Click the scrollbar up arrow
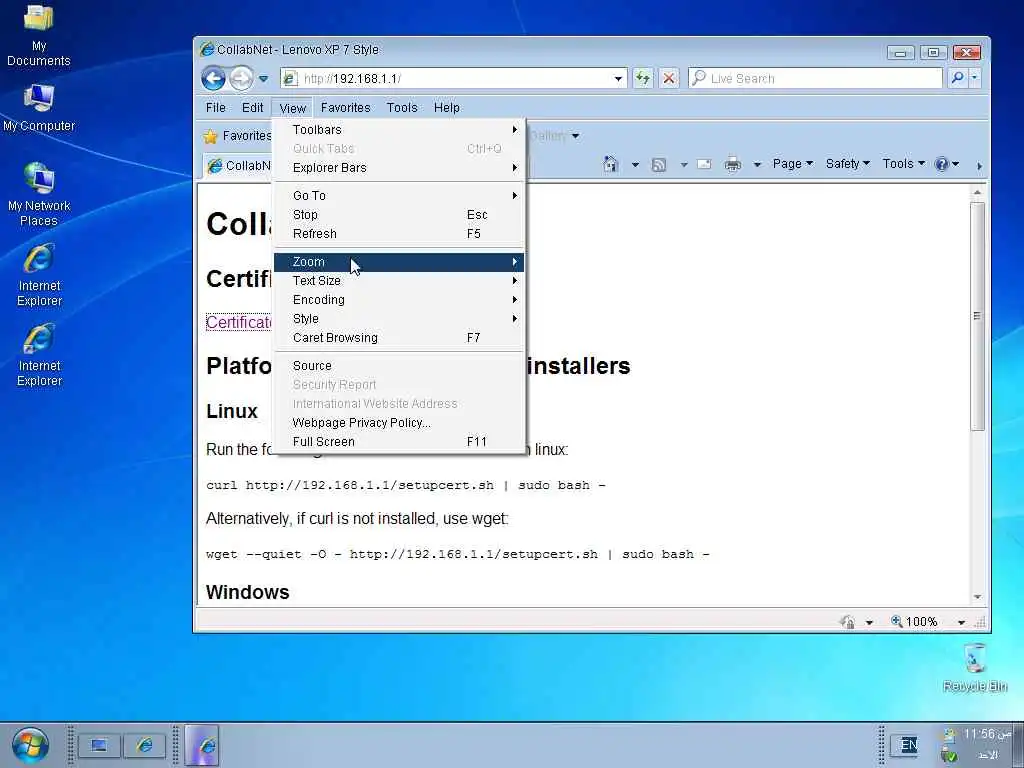 click(x=977, y=193)
